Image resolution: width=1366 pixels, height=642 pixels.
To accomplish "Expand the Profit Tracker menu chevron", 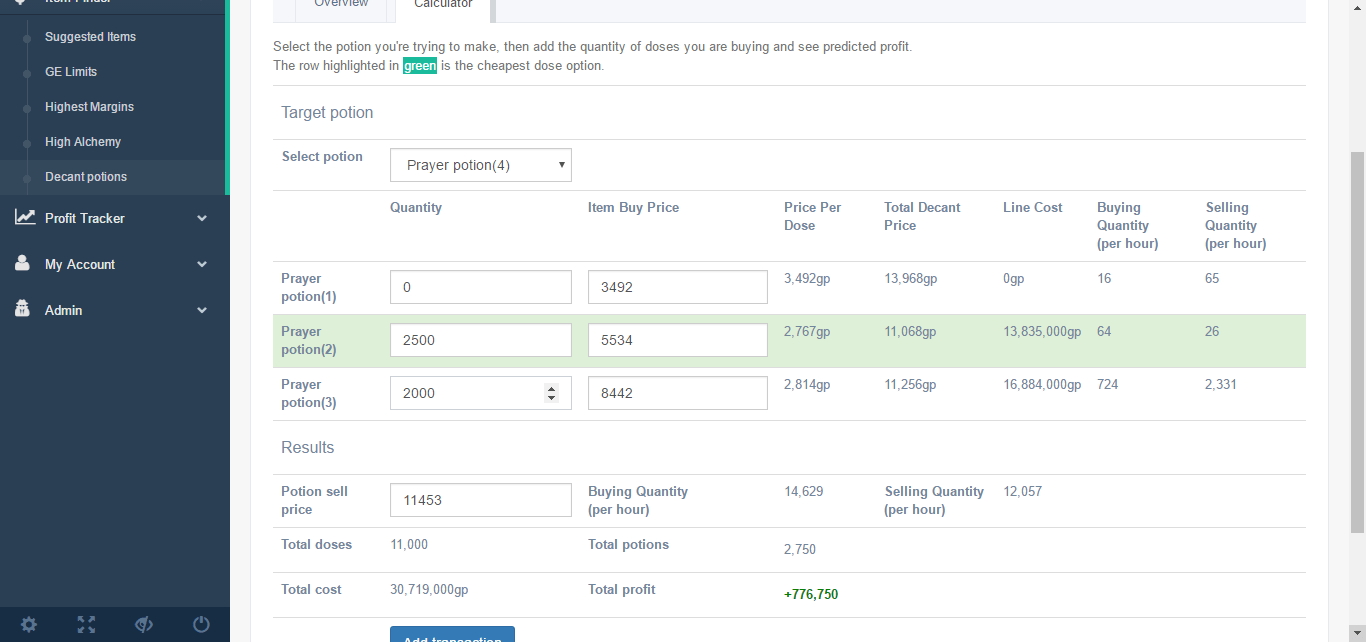I will tap(202, 218).
